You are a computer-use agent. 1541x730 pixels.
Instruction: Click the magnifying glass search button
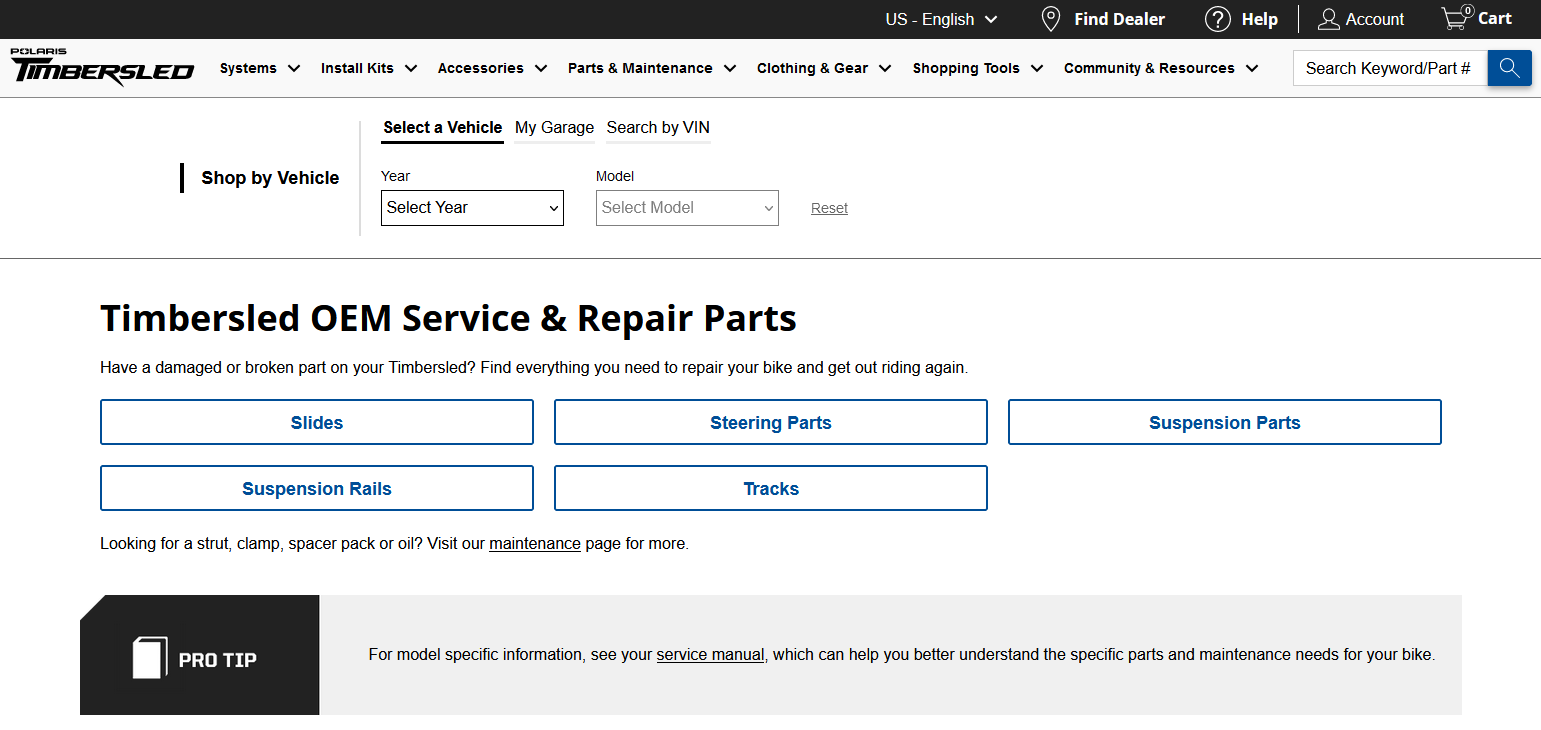[x=1509, y=68]
